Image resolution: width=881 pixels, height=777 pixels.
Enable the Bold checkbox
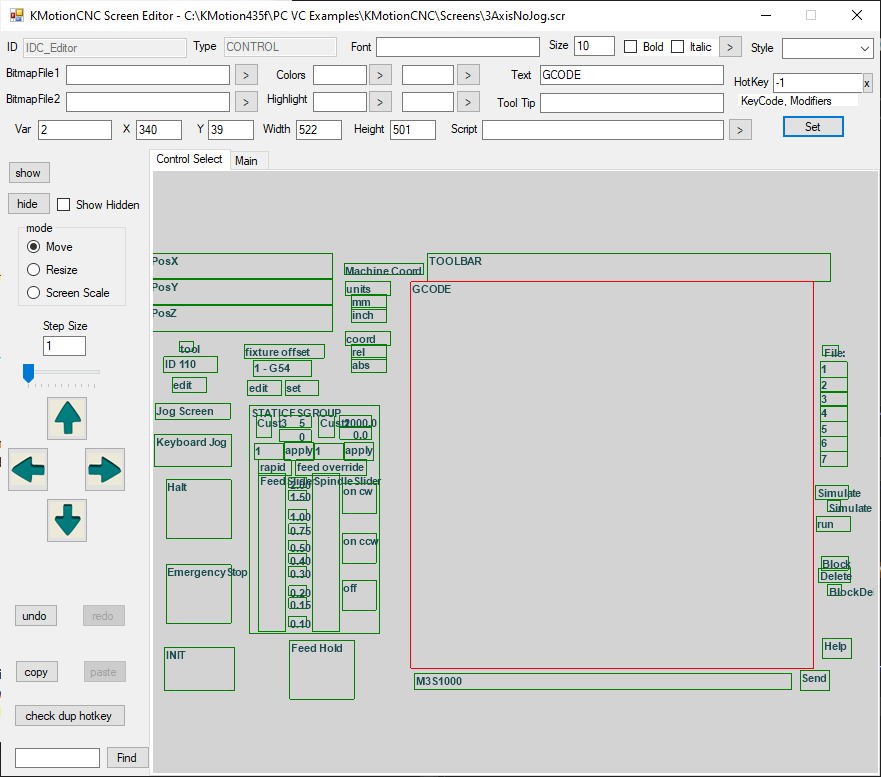[631, 47]
